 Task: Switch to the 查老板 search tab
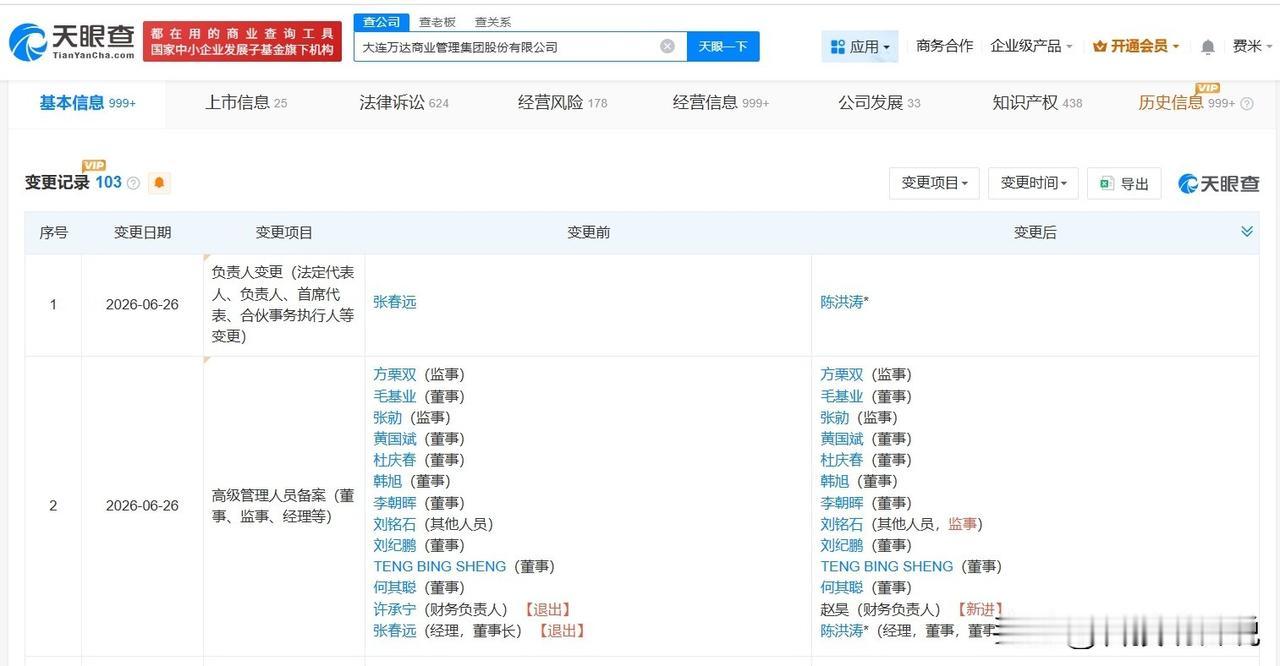[x=436, y=22]
